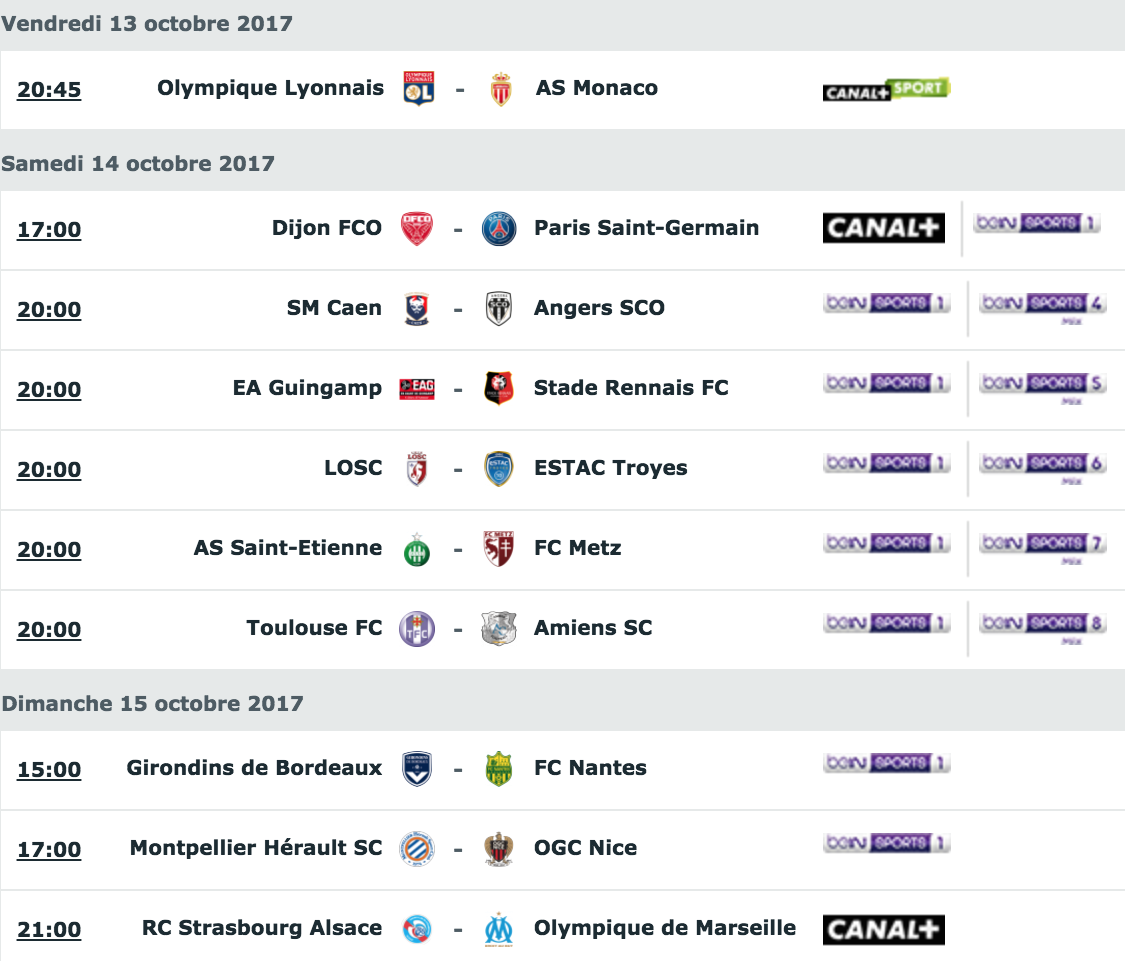
Task: Click the Olympique Lyonnais club crest
Action: 418,89
